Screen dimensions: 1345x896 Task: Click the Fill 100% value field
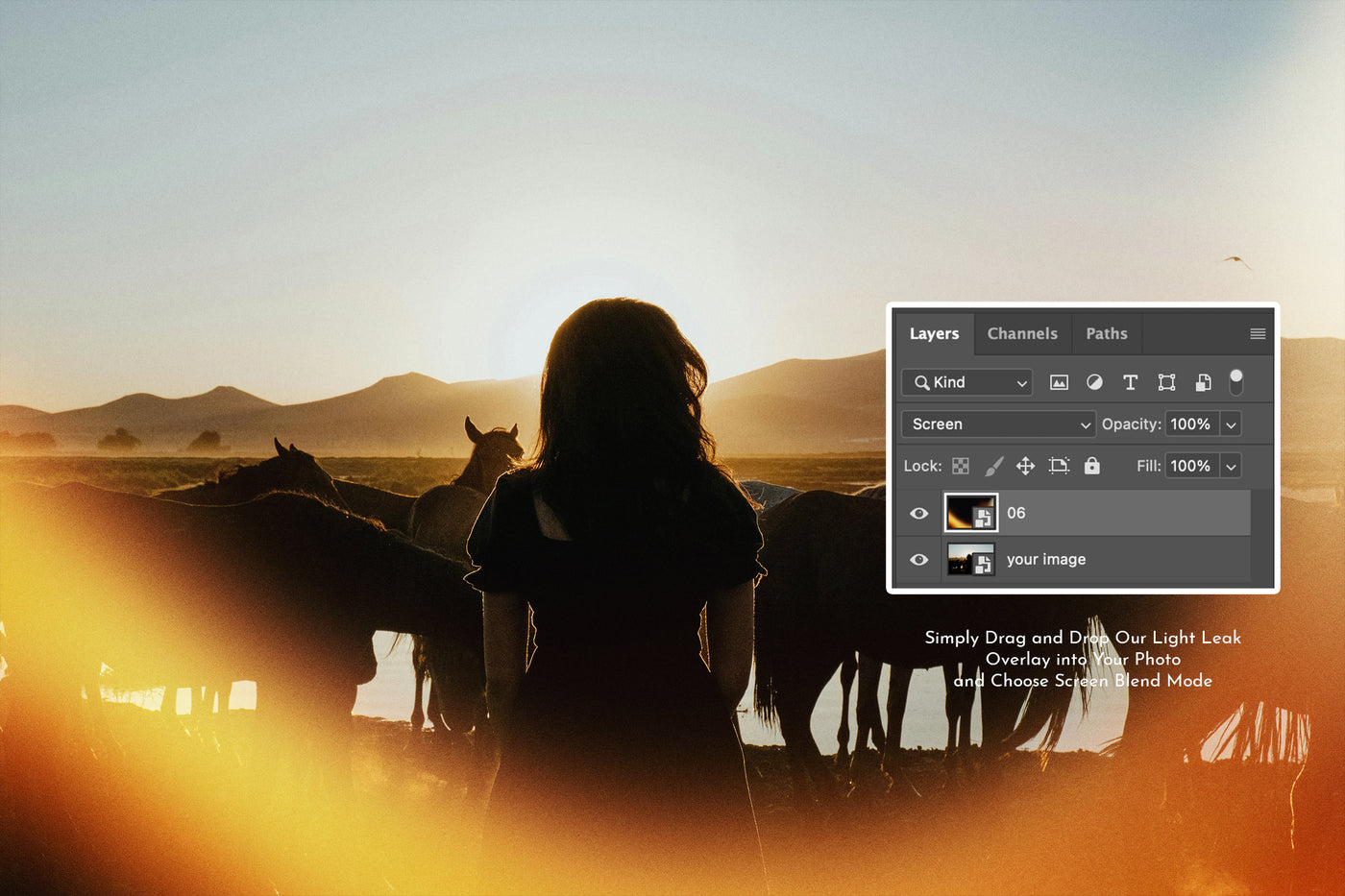pos(1191,466)
